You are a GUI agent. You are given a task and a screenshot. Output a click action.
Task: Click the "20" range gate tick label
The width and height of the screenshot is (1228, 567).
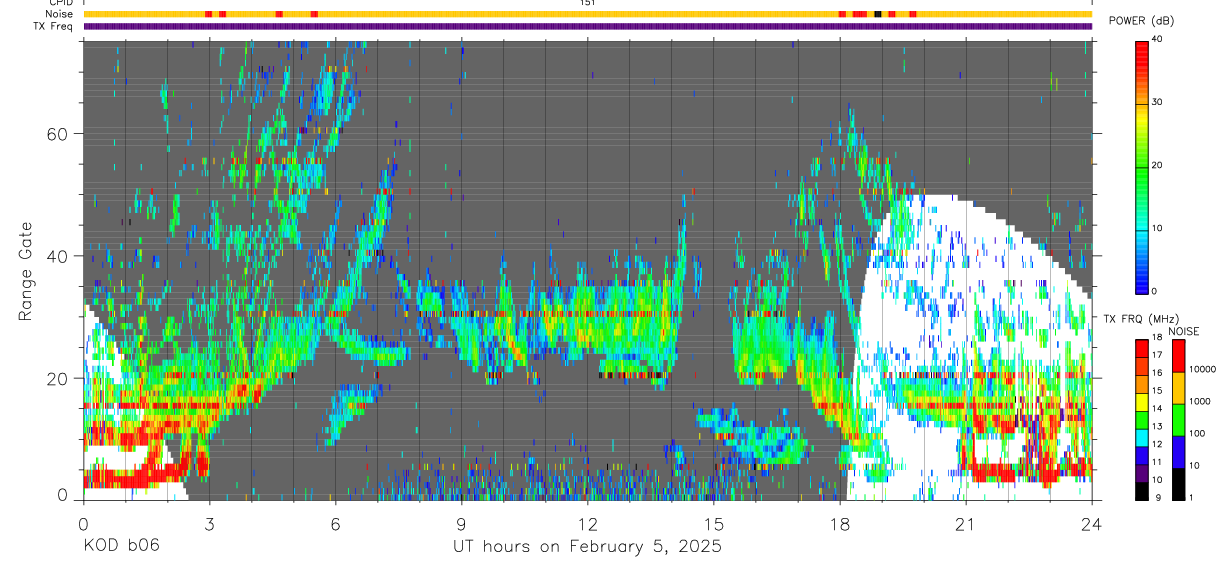[57, 379]
